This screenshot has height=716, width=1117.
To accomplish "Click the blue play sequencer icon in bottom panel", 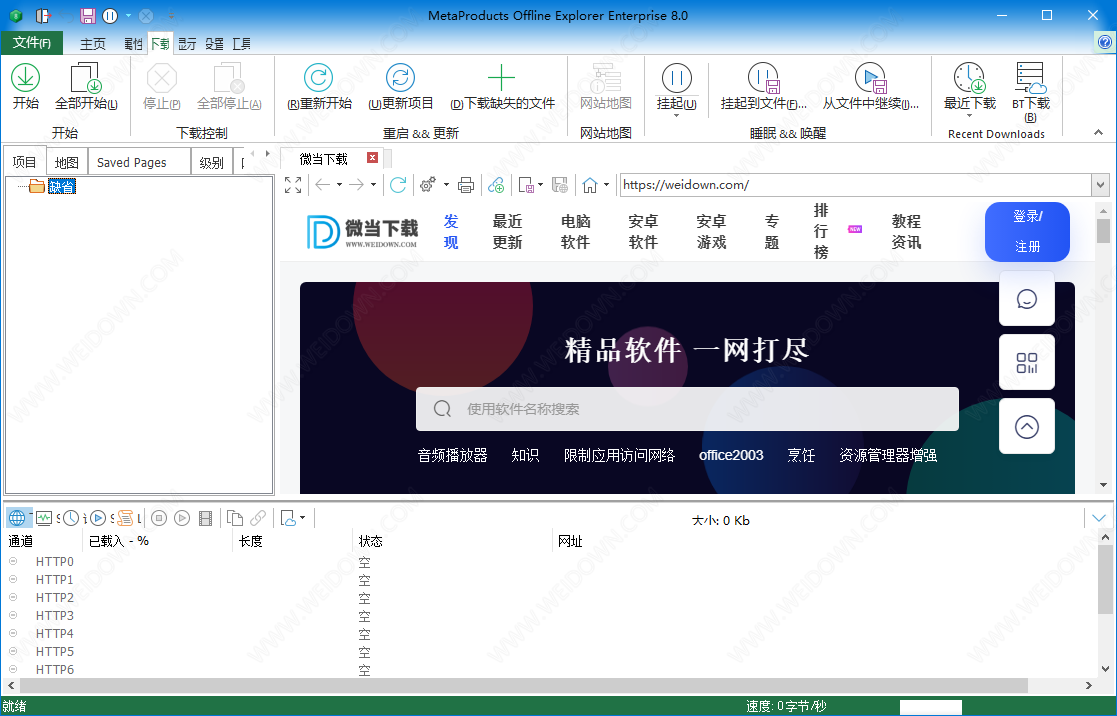I will [98, 518].
